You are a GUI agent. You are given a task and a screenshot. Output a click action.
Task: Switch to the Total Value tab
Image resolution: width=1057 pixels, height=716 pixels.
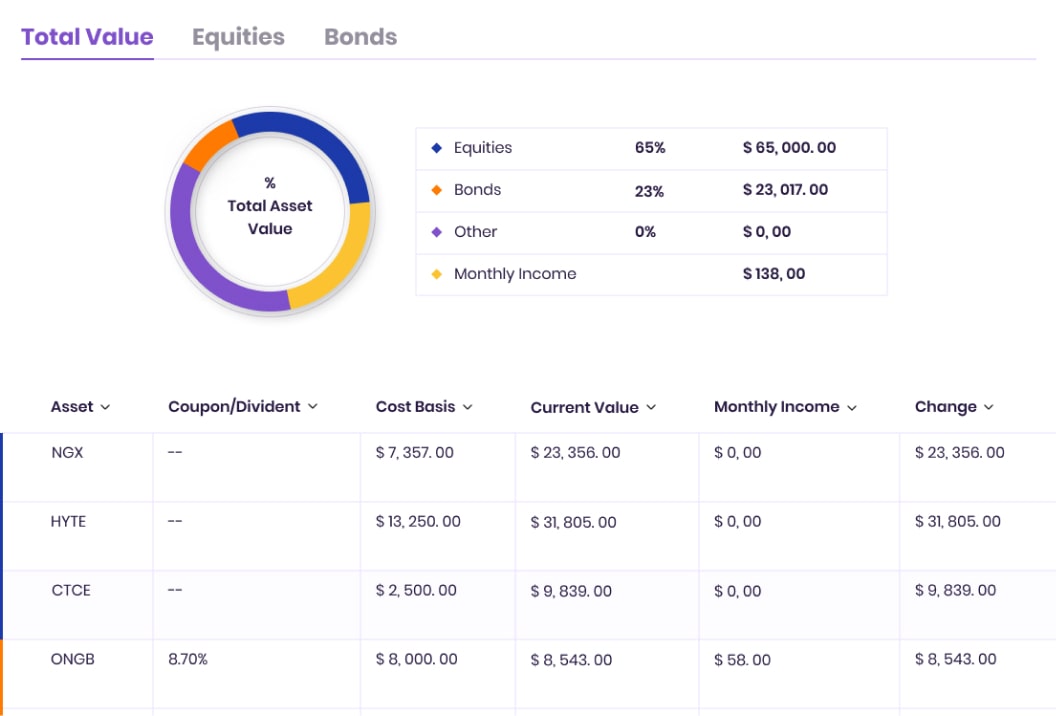pyautogui.click(x=87, y=37)
